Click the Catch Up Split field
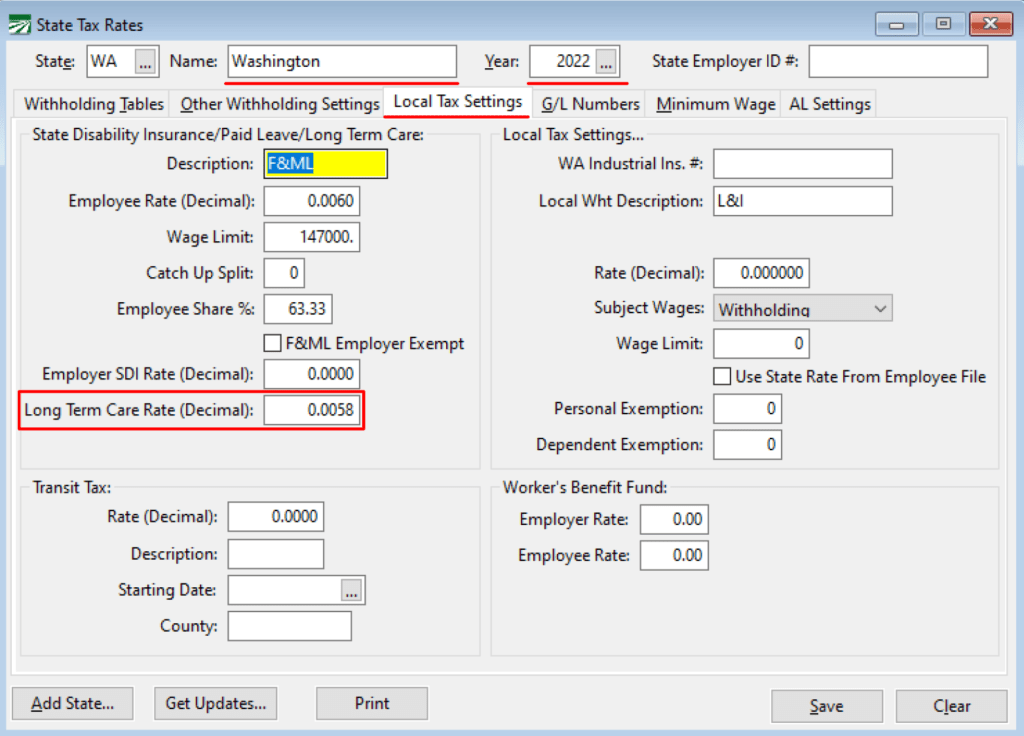 coord(284,273)
